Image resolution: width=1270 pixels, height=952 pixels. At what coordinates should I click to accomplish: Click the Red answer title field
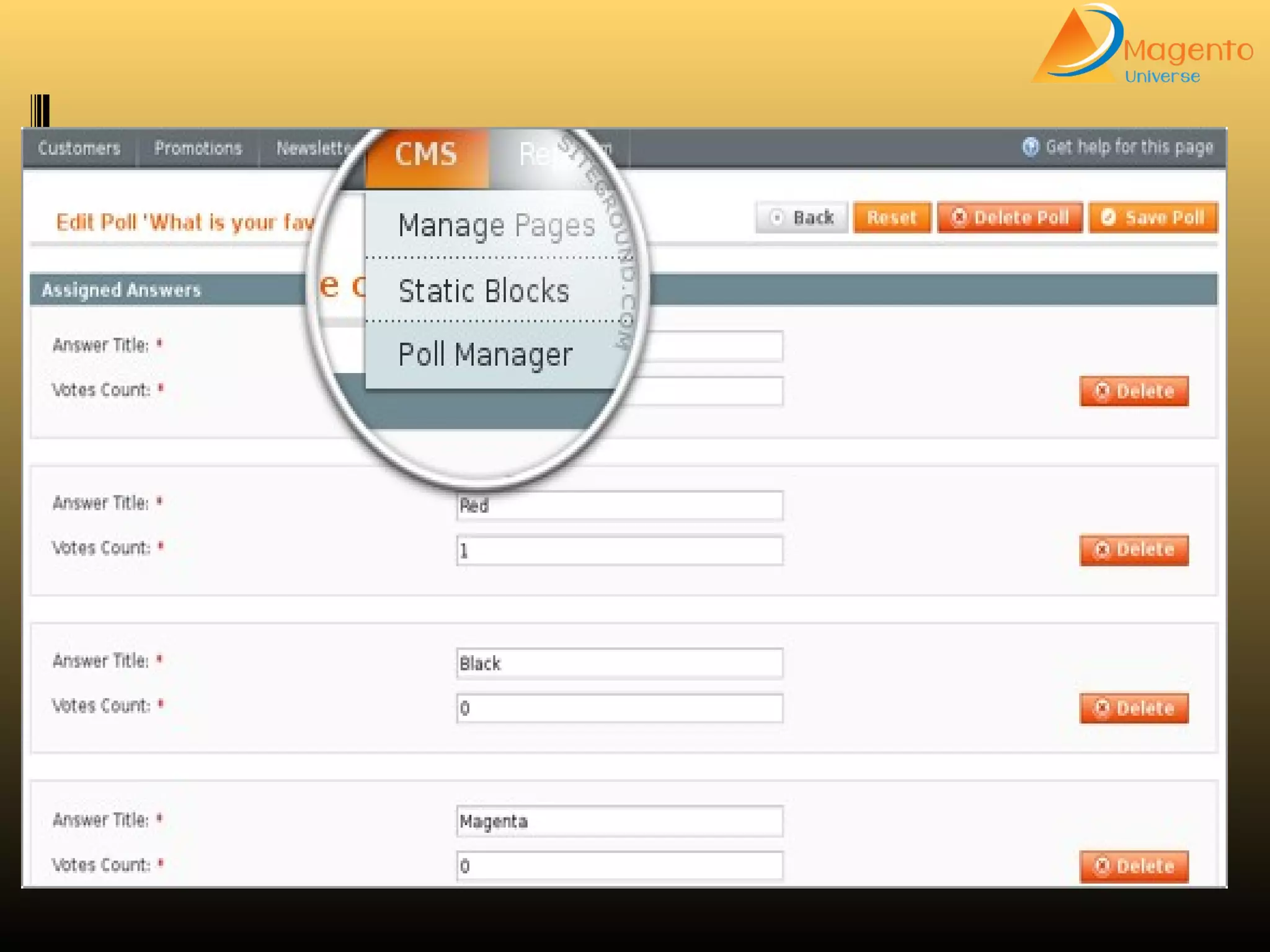(619, 505)
